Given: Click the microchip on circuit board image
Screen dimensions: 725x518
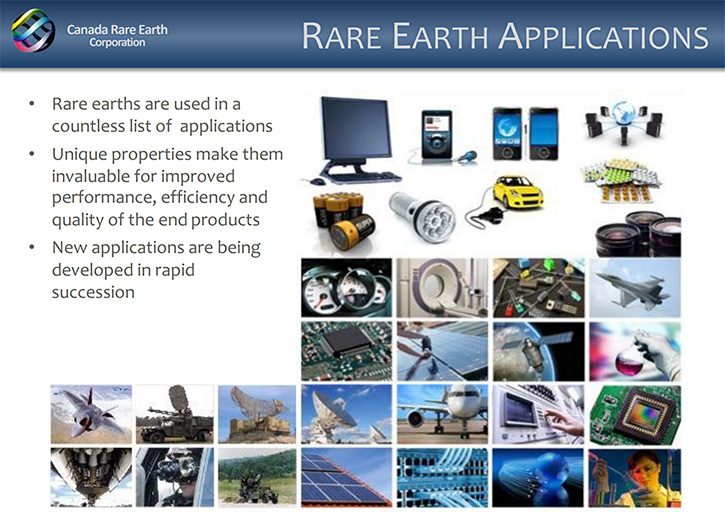Looking at the screenshot, I should pyautogui.click(x=346, y=352).
